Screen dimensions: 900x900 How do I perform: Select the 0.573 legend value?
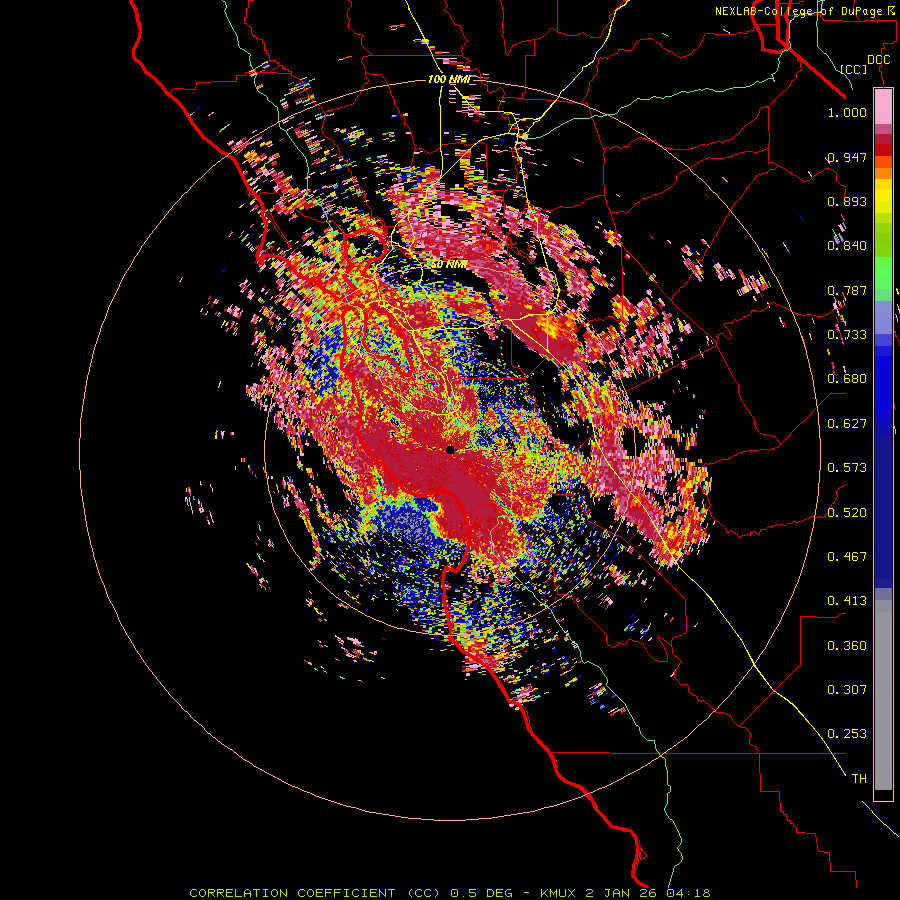tap(847, 468)
